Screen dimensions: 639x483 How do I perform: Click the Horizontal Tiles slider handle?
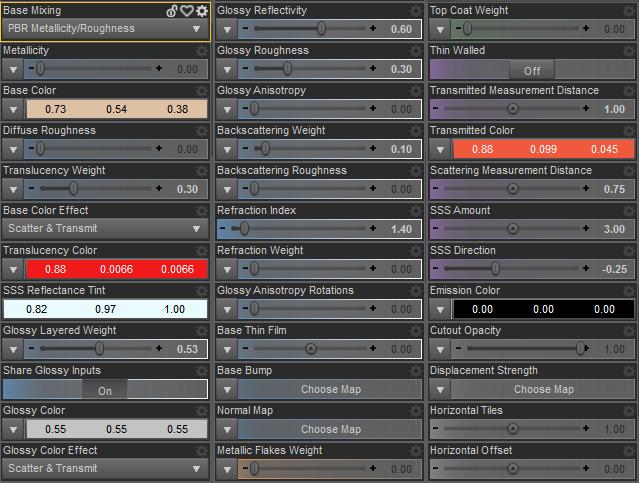click(513, 428)
